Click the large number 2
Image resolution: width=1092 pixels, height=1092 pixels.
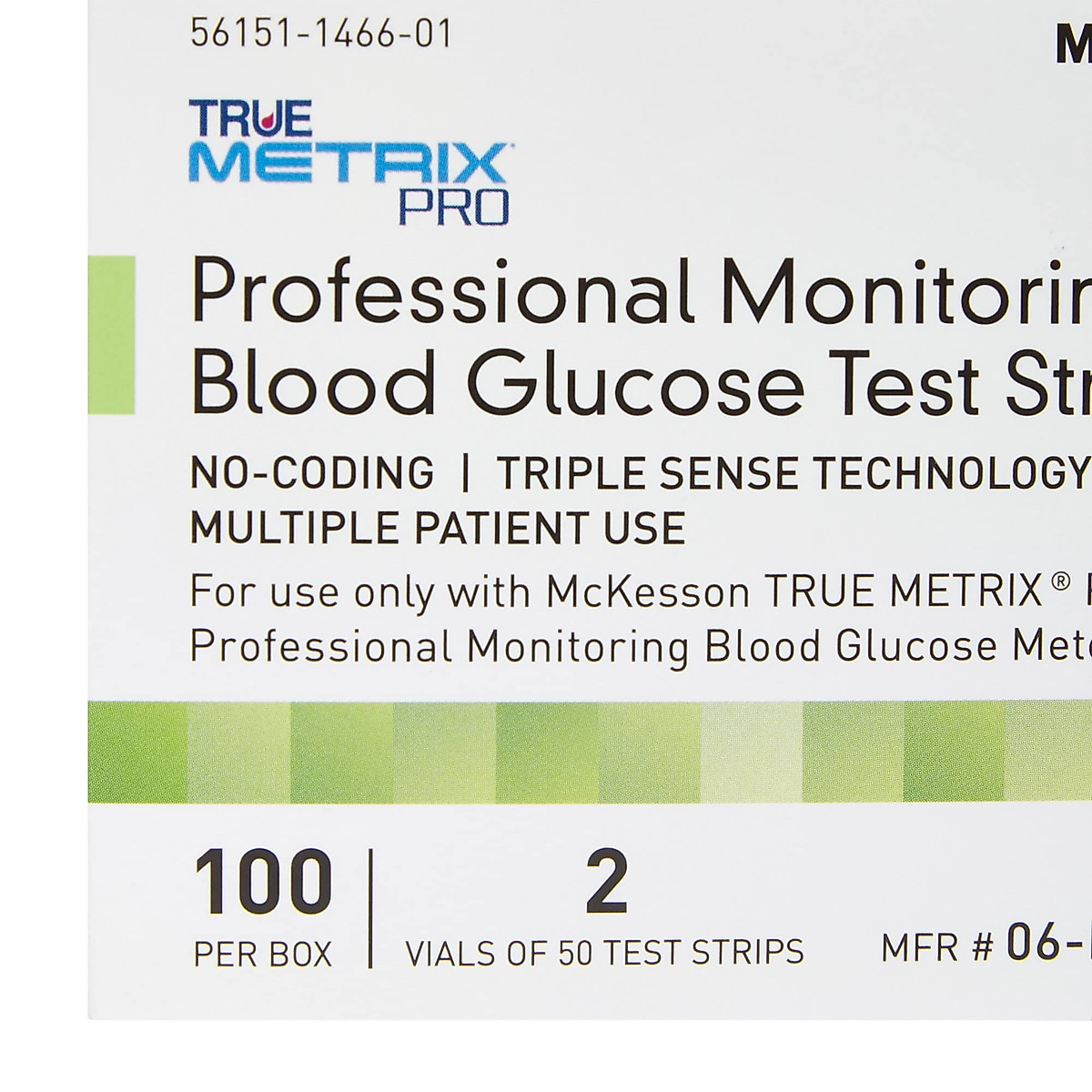click(607, 882)
